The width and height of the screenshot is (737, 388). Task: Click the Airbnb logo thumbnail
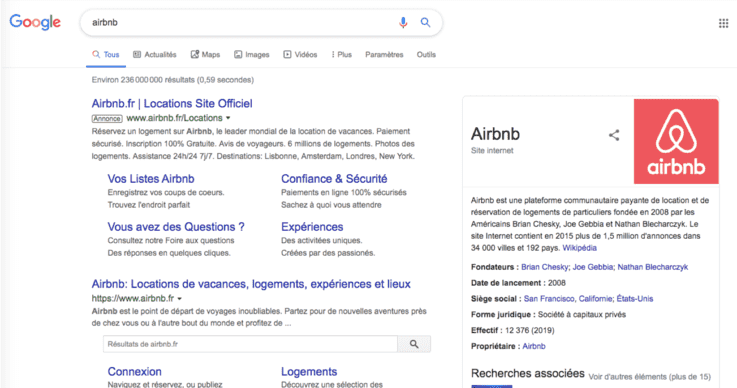676,141
